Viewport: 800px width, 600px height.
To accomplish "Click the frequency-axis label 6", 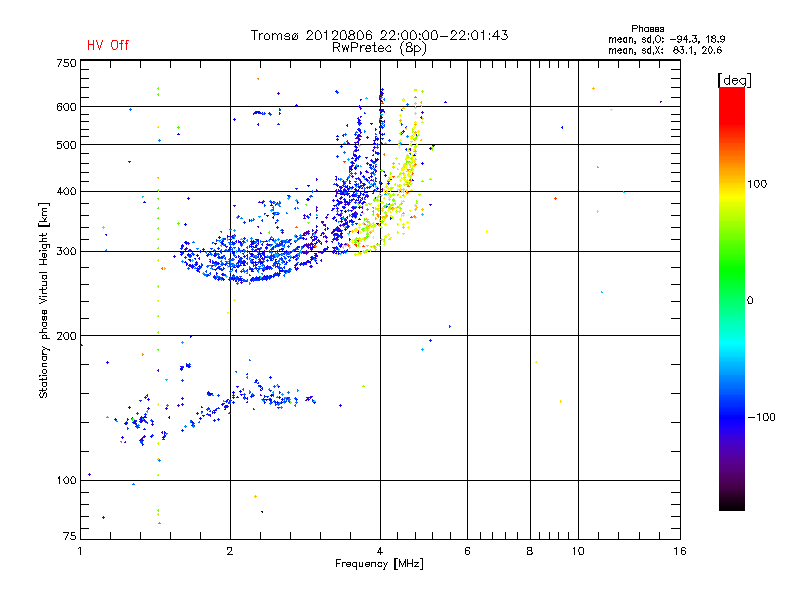I will click(x=467, y=551).
